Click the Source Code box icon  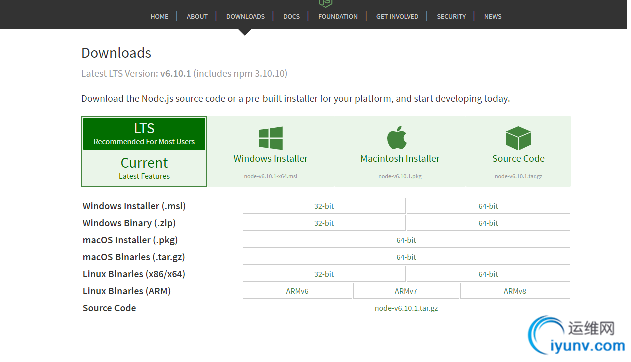[518, 138]
